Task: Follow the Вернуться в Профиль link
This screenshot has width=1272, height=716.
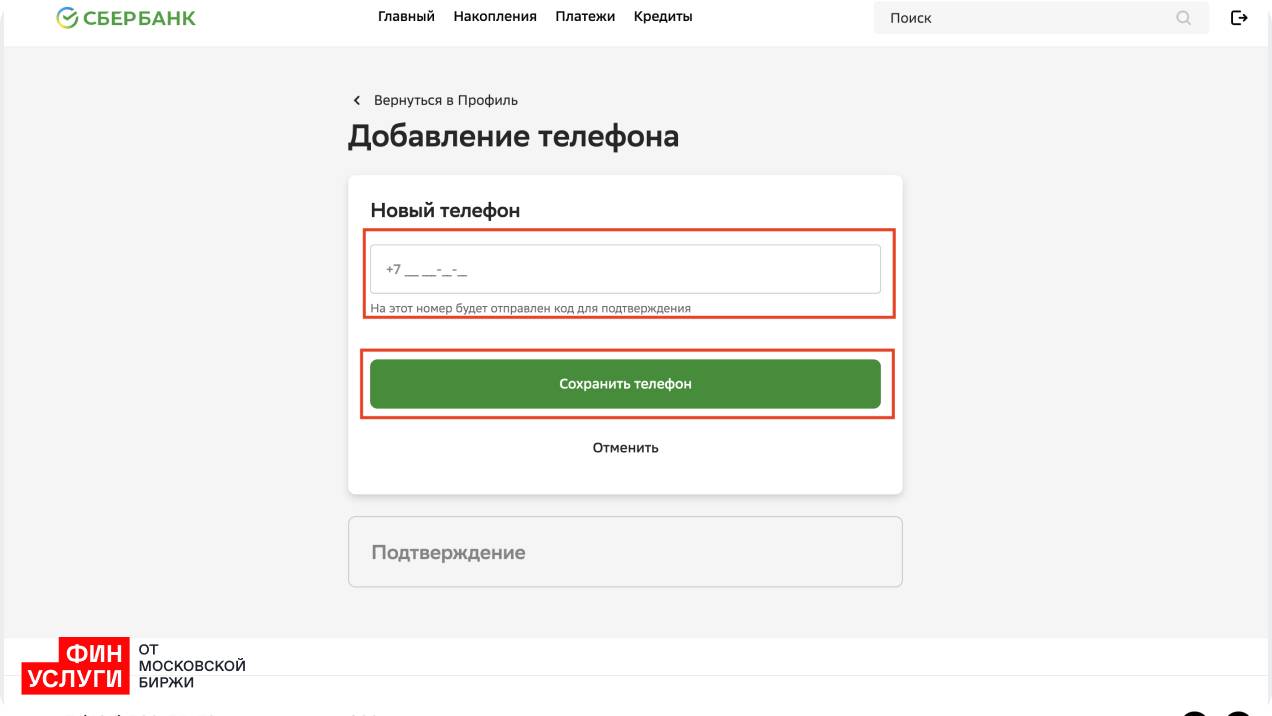Action: click(446, 101)
